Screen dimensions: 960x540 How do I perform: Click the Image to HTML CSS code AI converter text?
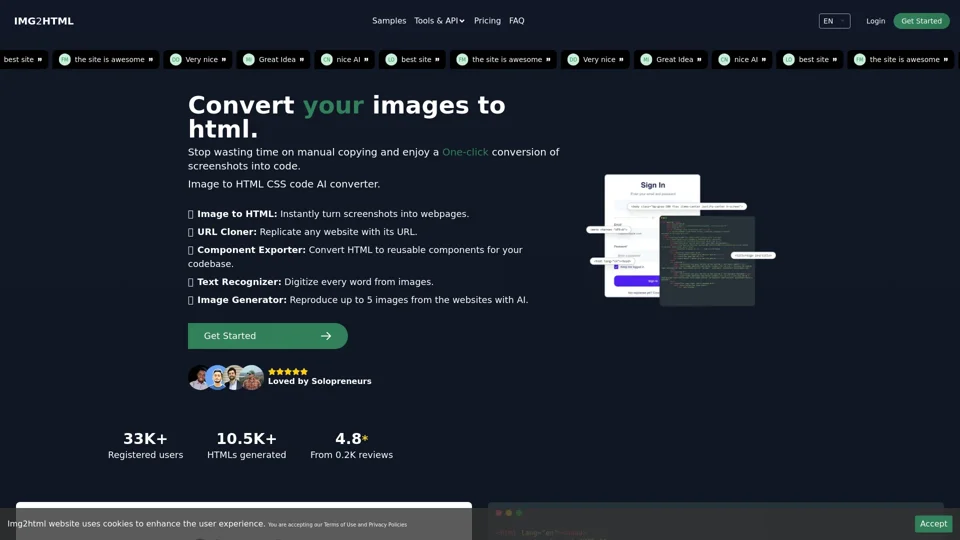[x=283, y=184]
